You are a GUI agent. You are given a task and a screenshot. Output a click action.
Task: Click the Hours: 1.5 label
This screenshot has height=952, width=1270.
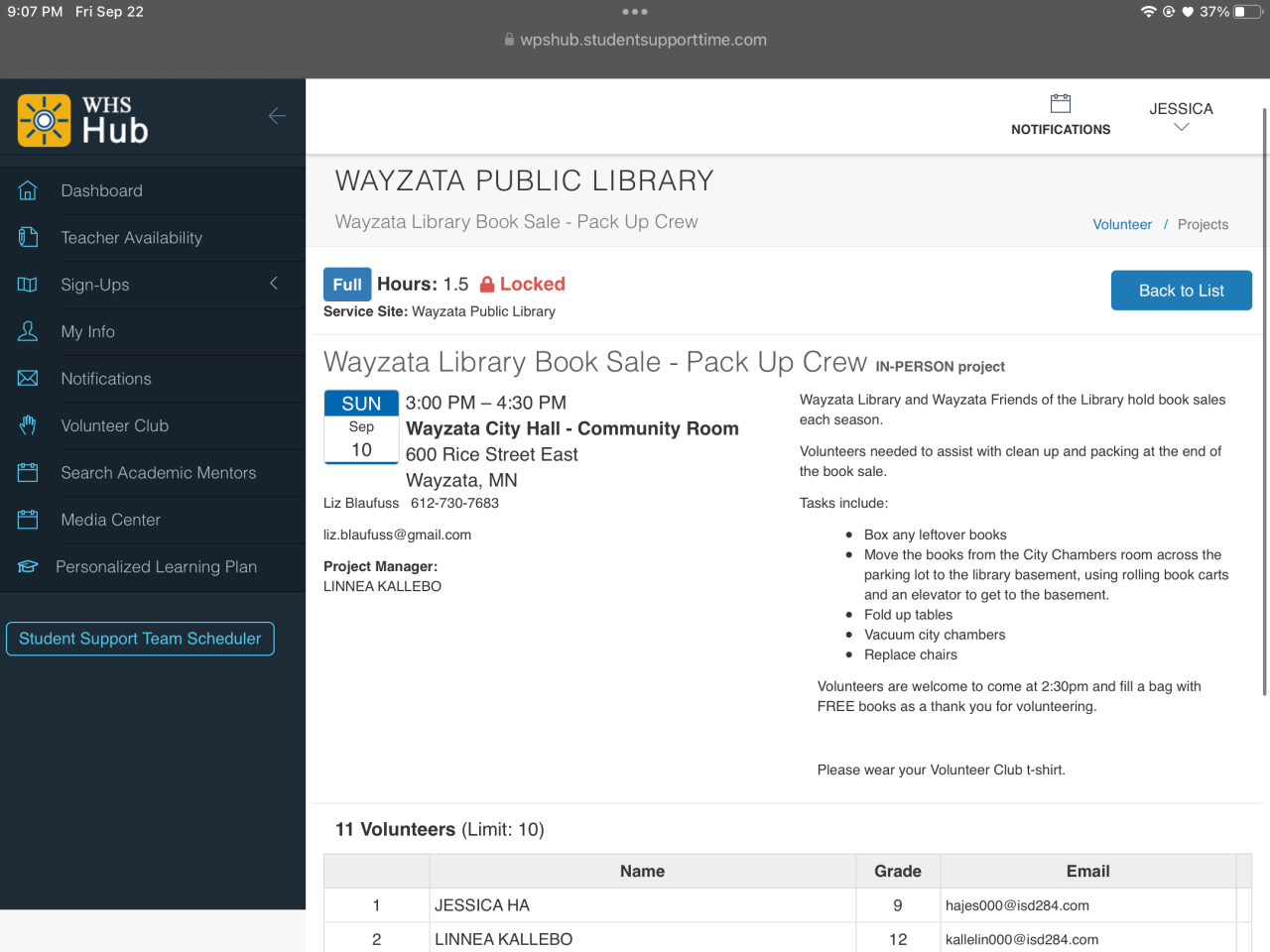pyautogui.click(x=423, y=285)
